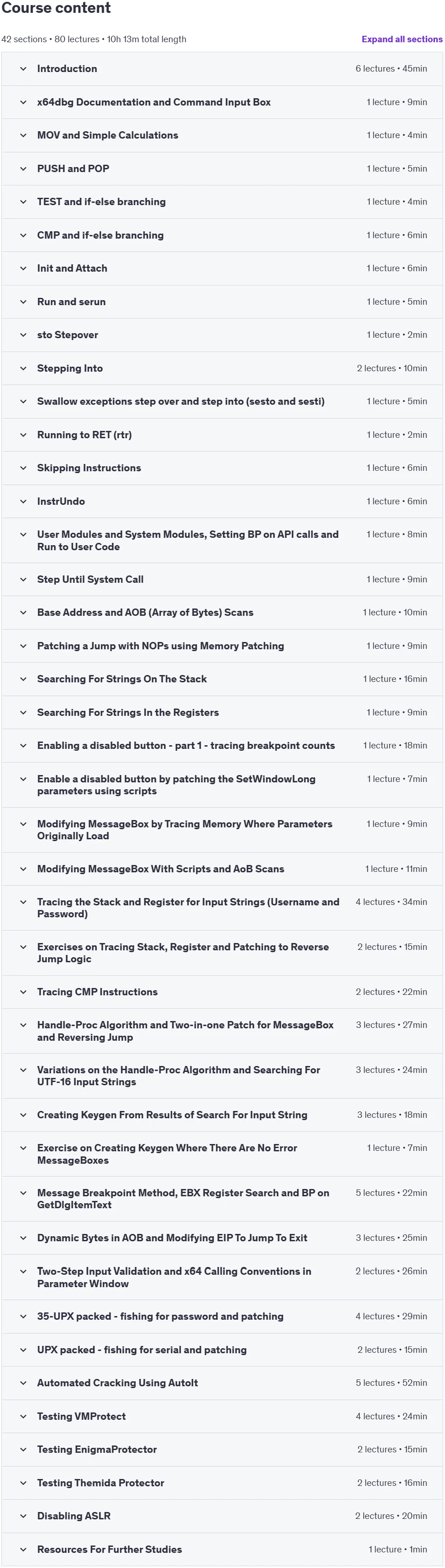The width and height of the screenshot is (445, 1568).
Task: Select Testing Themida Protector section title
Action: point(100,1483)
